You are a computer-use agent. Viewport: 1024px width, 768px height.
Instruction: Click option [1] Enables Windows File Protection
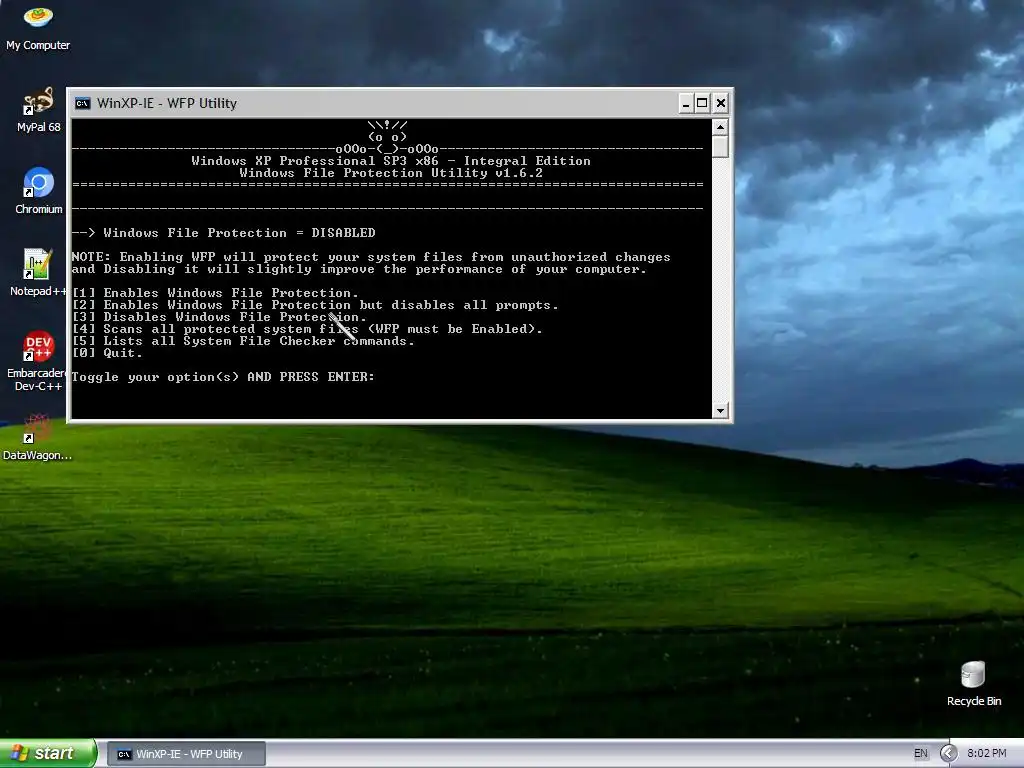coord(215,293)
